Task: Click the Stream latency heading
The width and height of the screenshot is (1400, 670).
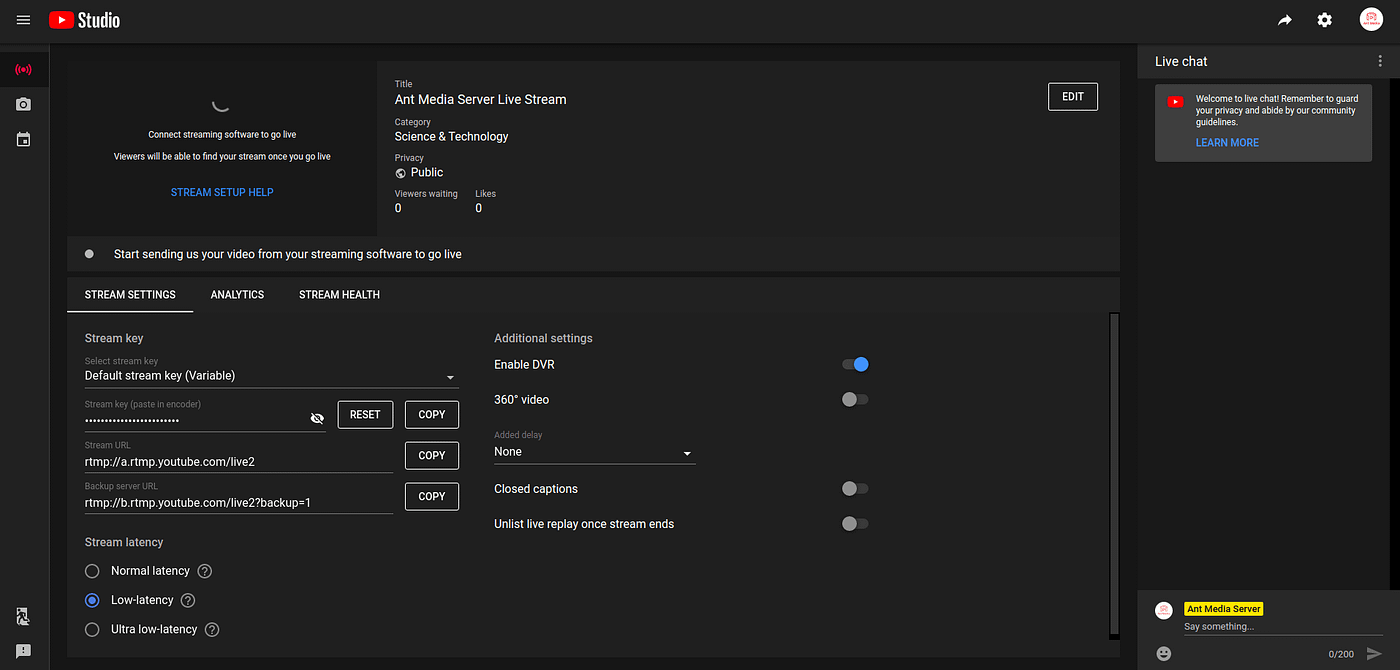Action: point(124,542)
